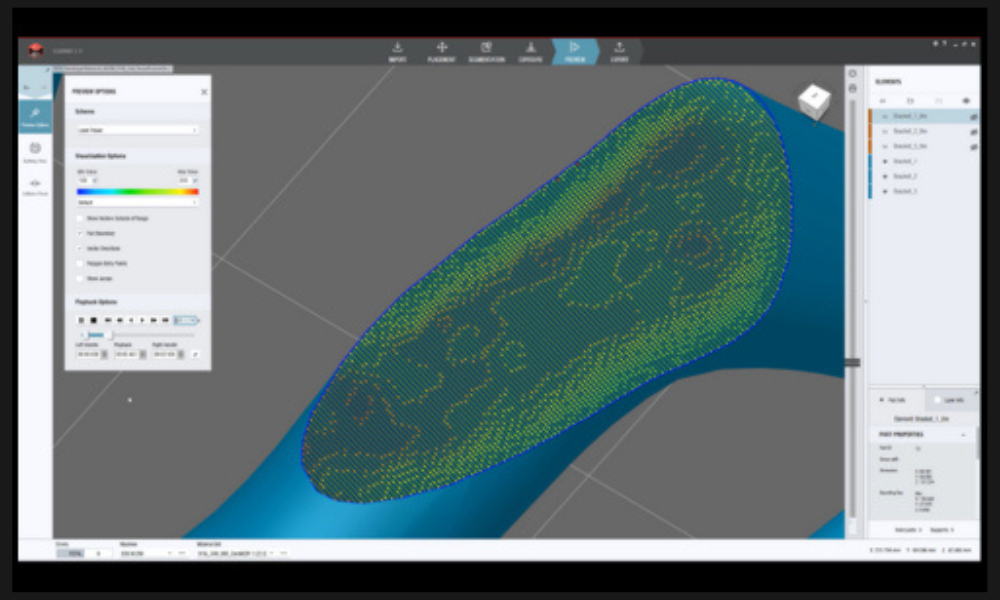Close the Preview Options panel

[204, 92]
